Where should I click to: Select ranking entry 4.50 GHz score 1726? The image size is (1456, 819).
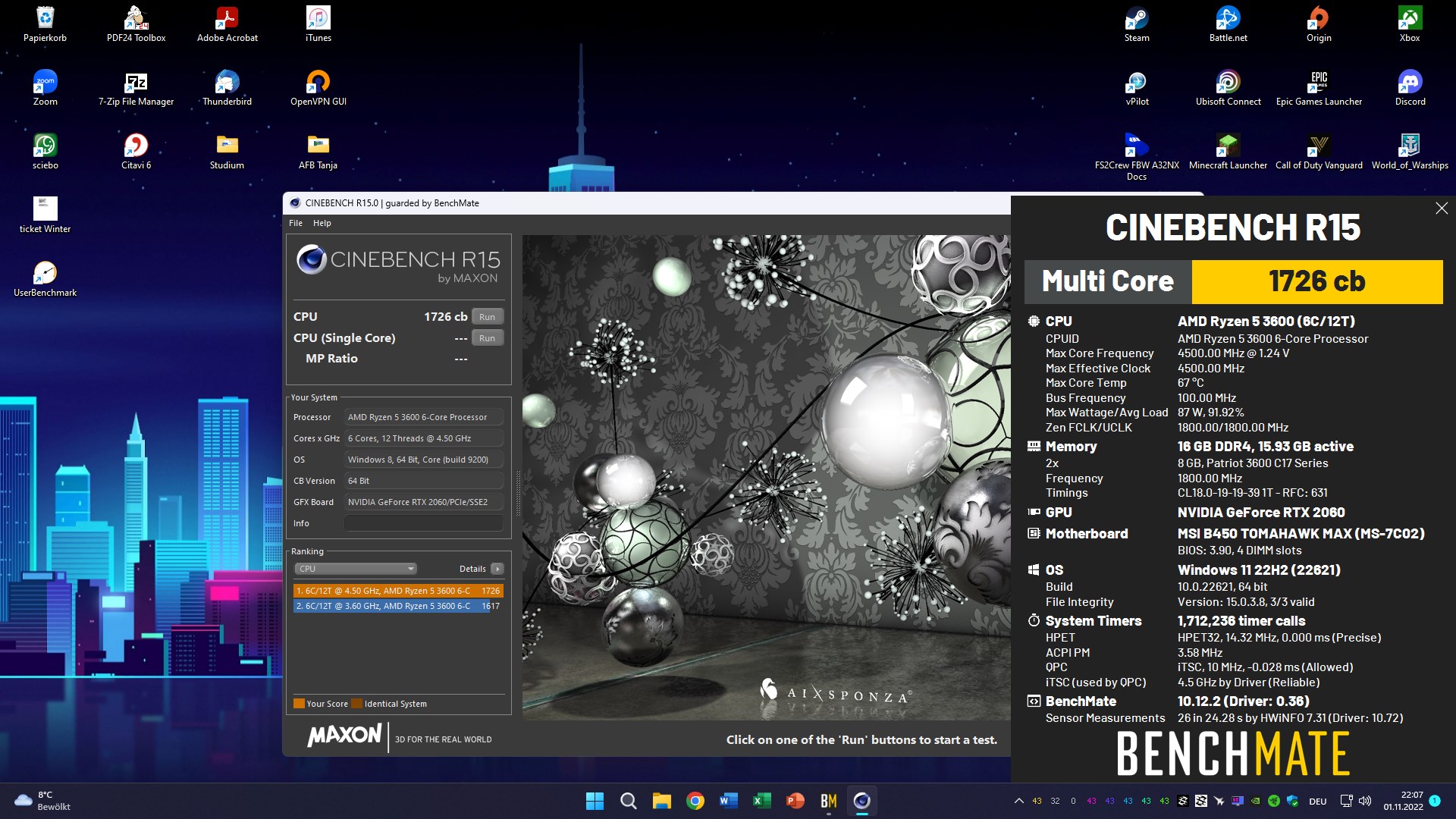(x=398, y=591)
